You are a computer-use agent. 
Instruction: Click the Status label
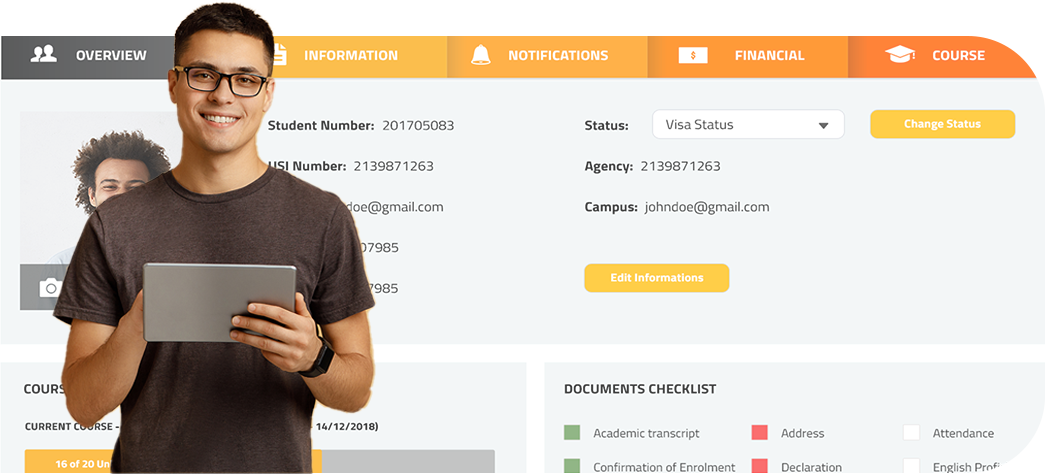(606, 125)
